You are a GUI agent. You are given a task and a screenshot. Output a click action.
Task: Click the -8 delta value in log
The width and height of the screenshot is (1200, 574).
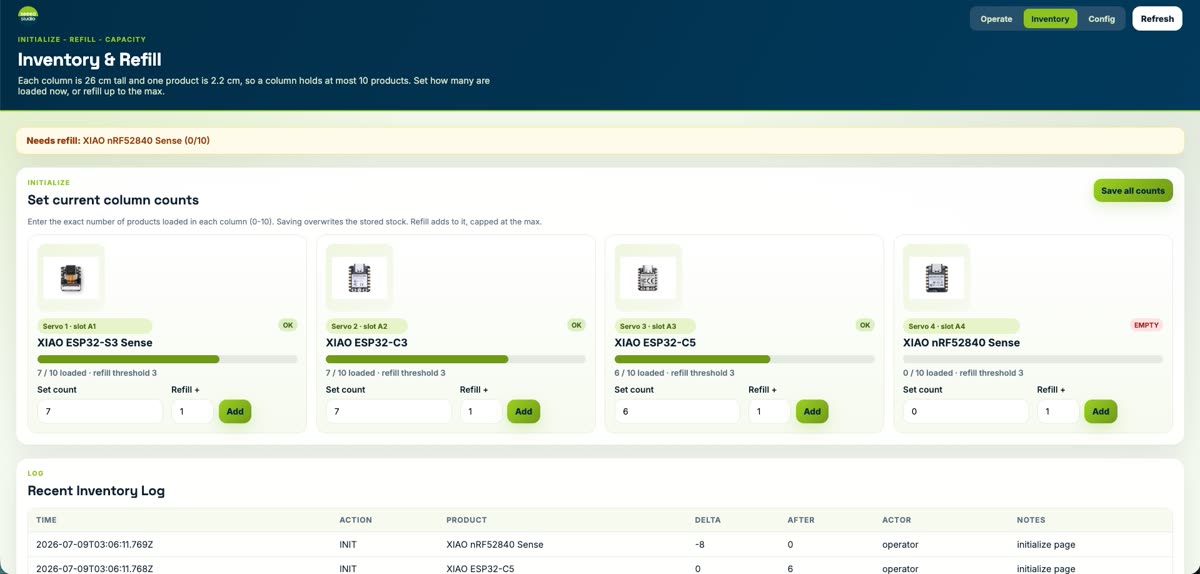coord(701,545)
